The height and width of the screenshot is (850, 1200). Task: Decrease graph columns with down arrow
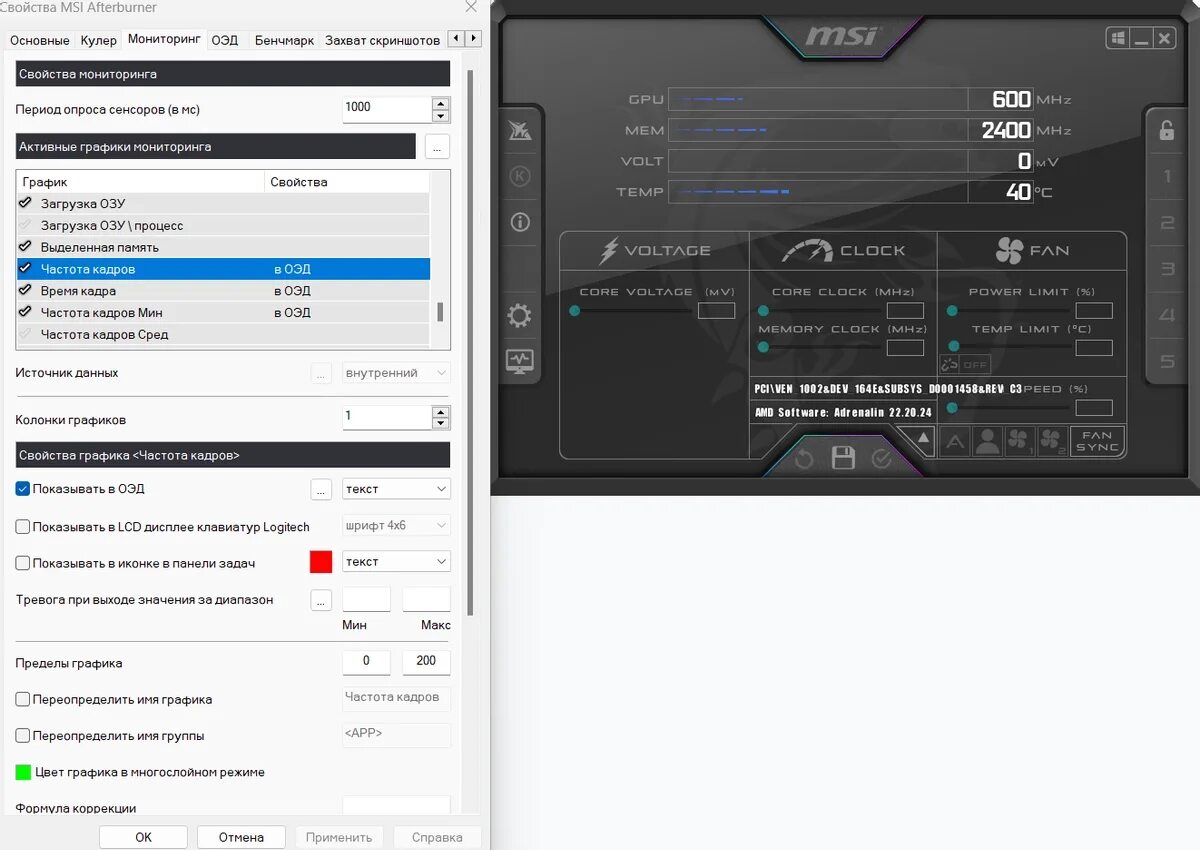[x=441, y=423]
